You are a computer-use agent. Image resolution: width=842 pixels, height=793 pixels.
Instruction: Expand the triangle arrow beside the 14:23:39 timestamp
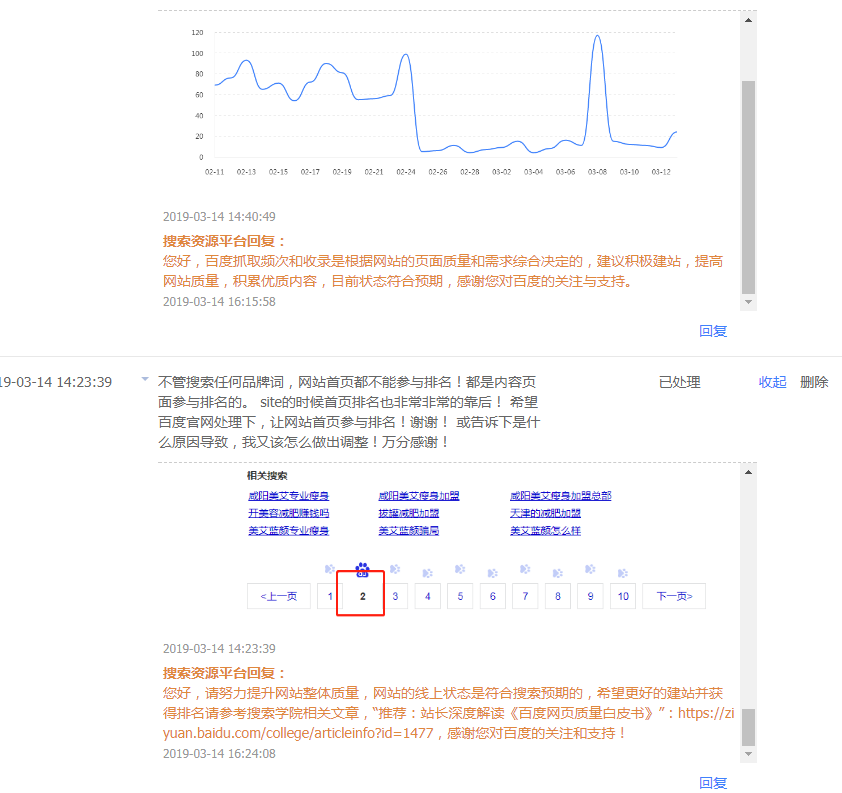tap(145, 380)
